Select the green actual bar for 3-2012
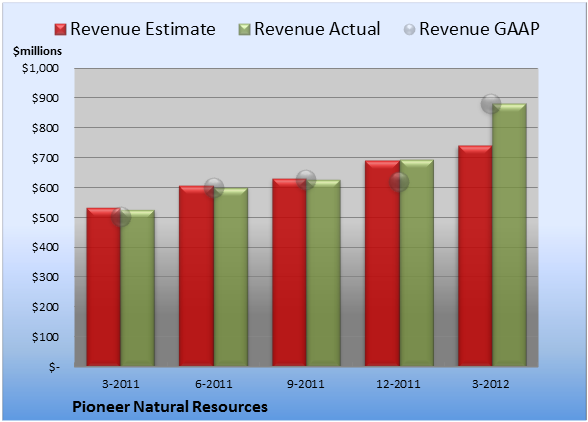Viewport: 588px width, 422px height. point(509,235)
